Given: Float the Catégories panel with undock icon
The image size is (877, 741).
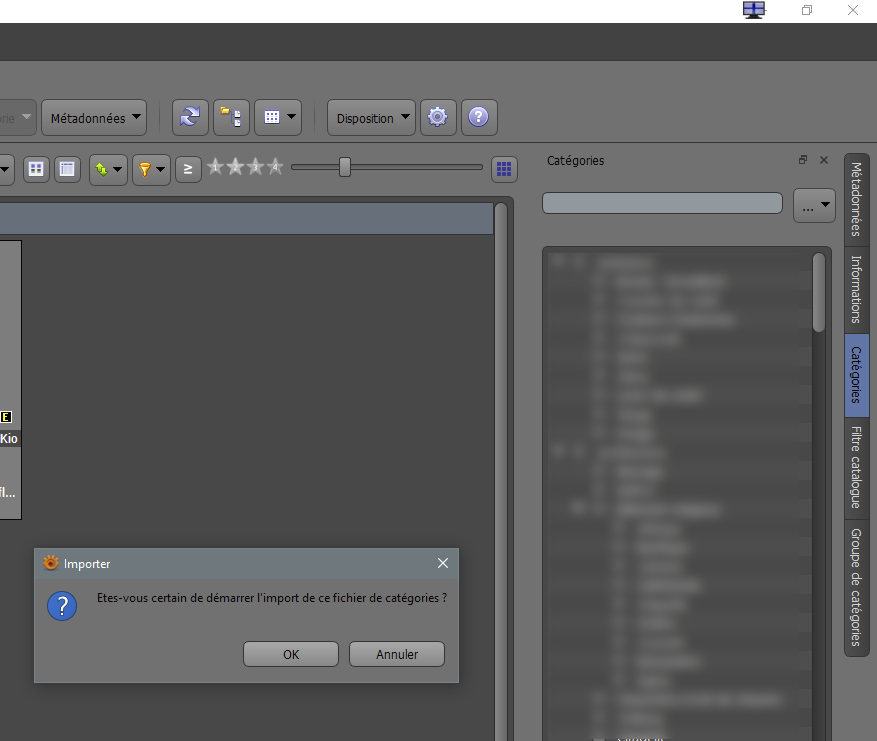Looking at the screenshot, I should 802,160.
